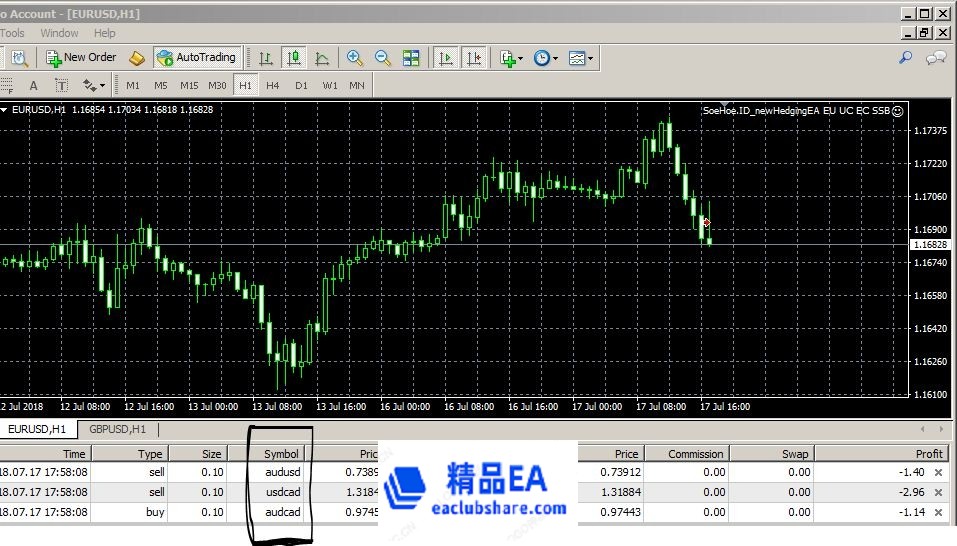Toggle chart shift button
The width and height of the screenshot is (957, 546).
tap(474, 58)
